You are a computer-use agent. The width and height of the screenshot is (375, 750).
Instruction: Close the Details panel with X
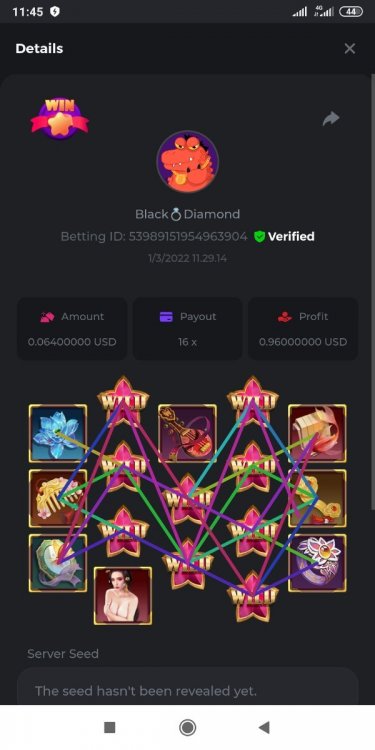coord(350,48)
